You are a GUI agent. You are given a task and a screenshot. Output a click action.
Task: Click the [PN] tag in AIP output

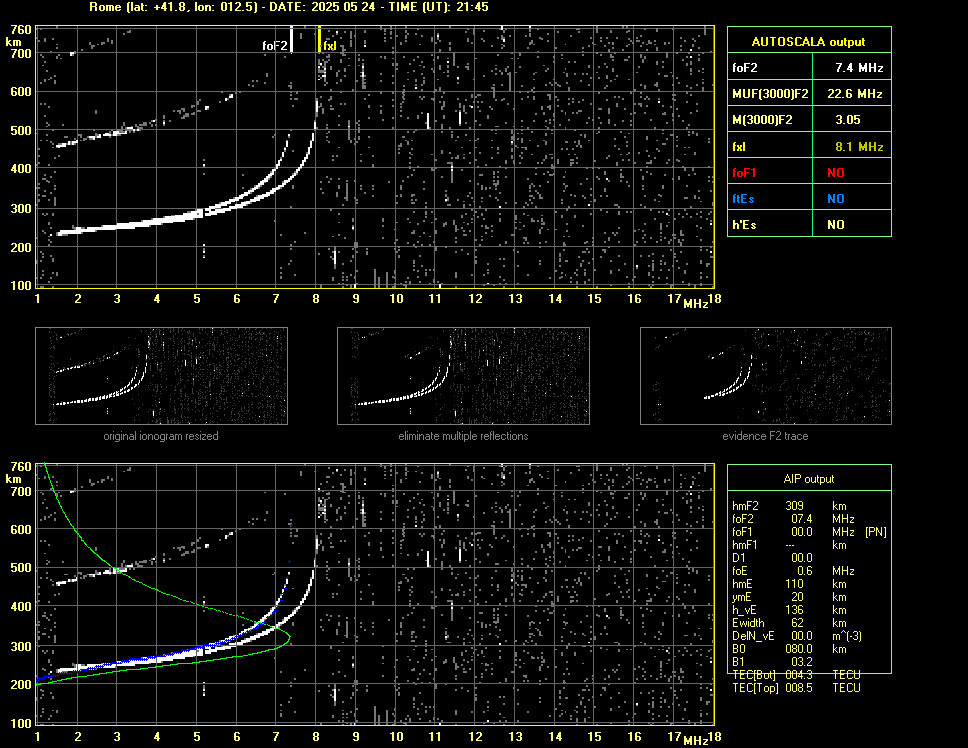tap(875, 532)
